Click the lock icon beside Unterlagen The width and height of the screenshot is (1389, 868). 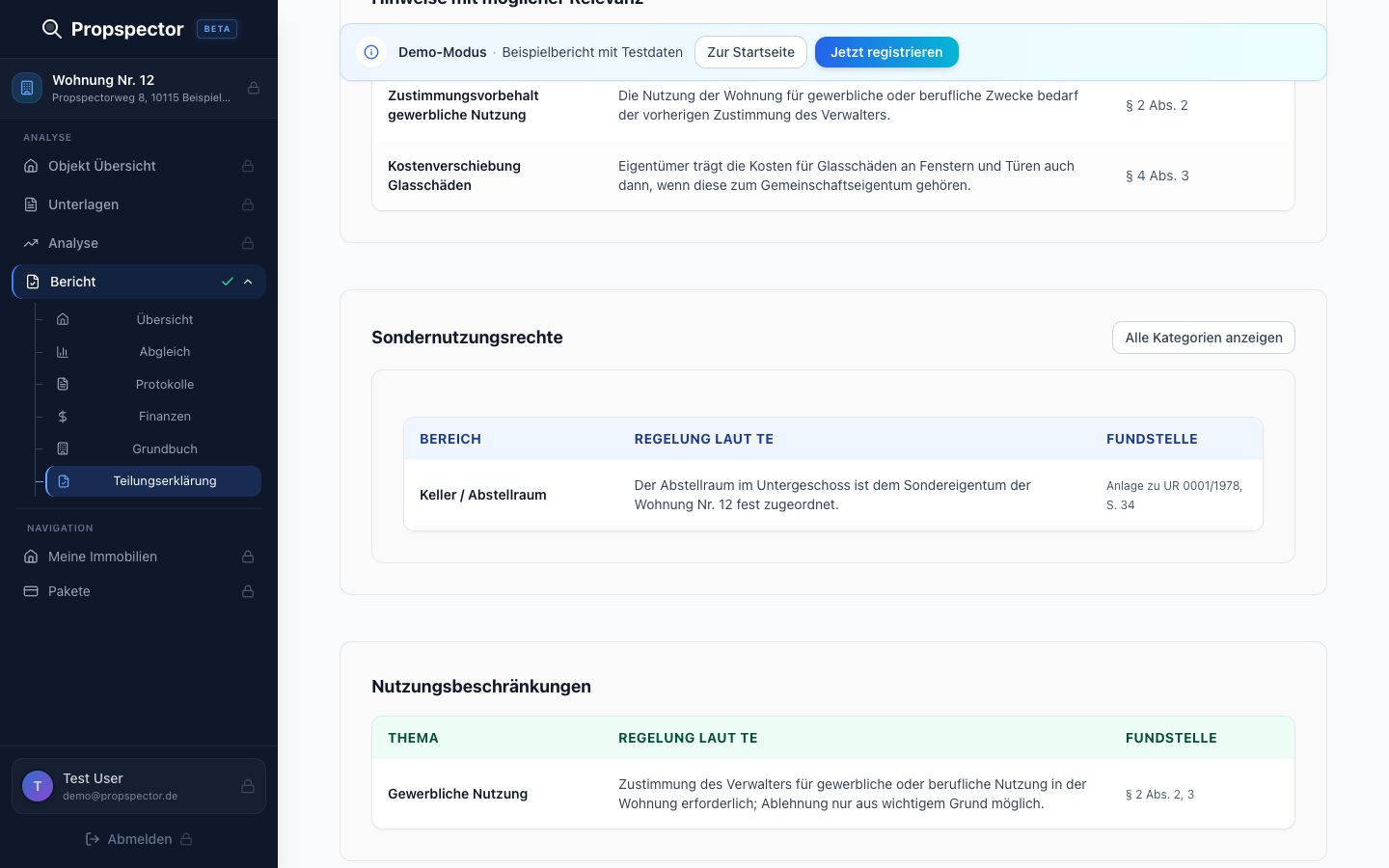(248, 204)
